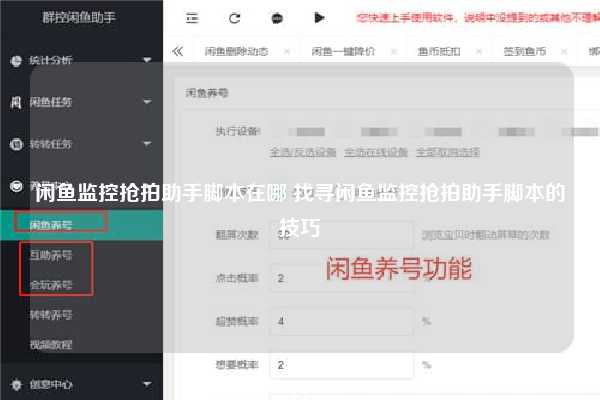
Task: Select 会玩养号 in the sidebar
Action: click(x=51, y=285)
